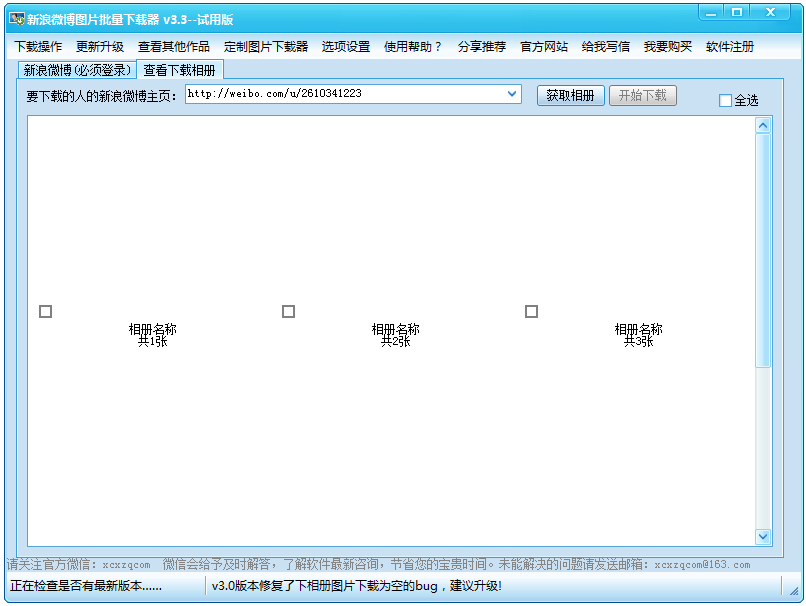Click the album list vertical scrollbar thumb
806x606 pixels.
pos(763,251)
